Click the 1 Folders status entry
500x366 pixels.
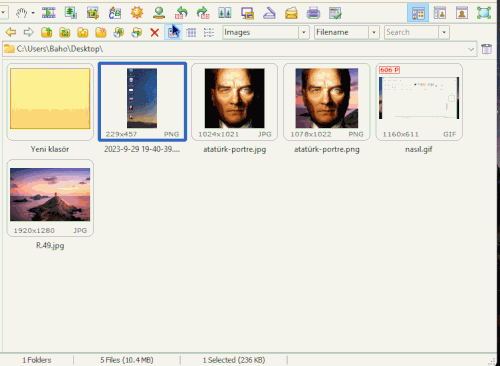[37, 360]
